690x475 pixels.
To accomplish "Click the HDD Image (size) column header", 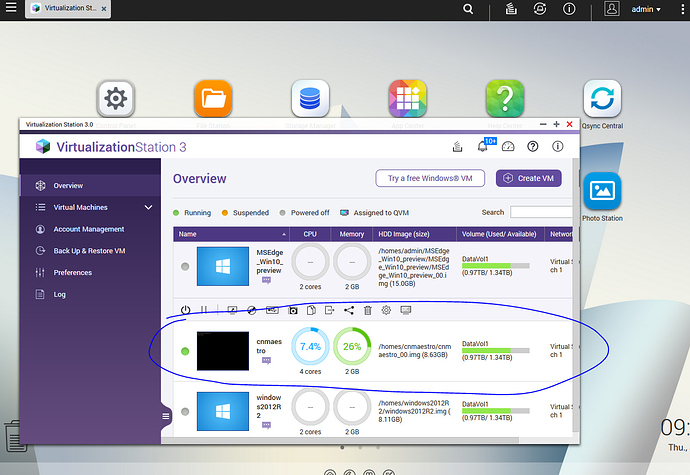I will 414,234.
